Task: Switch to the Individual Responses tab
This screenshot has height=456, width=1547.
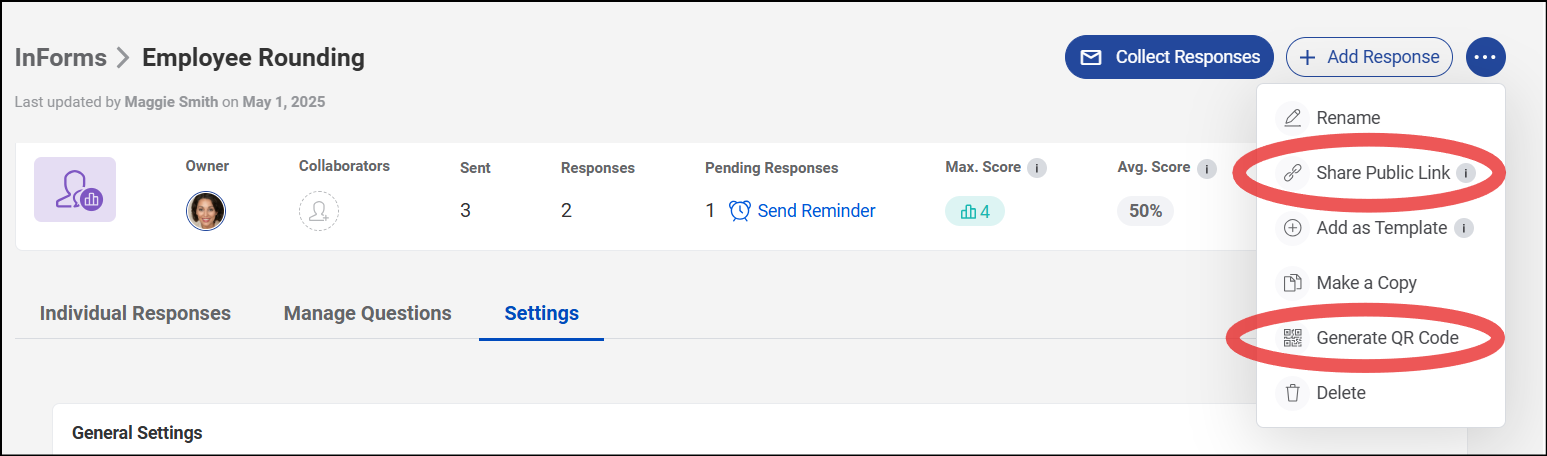Action: pyautogui.click(x=135, y=313)
